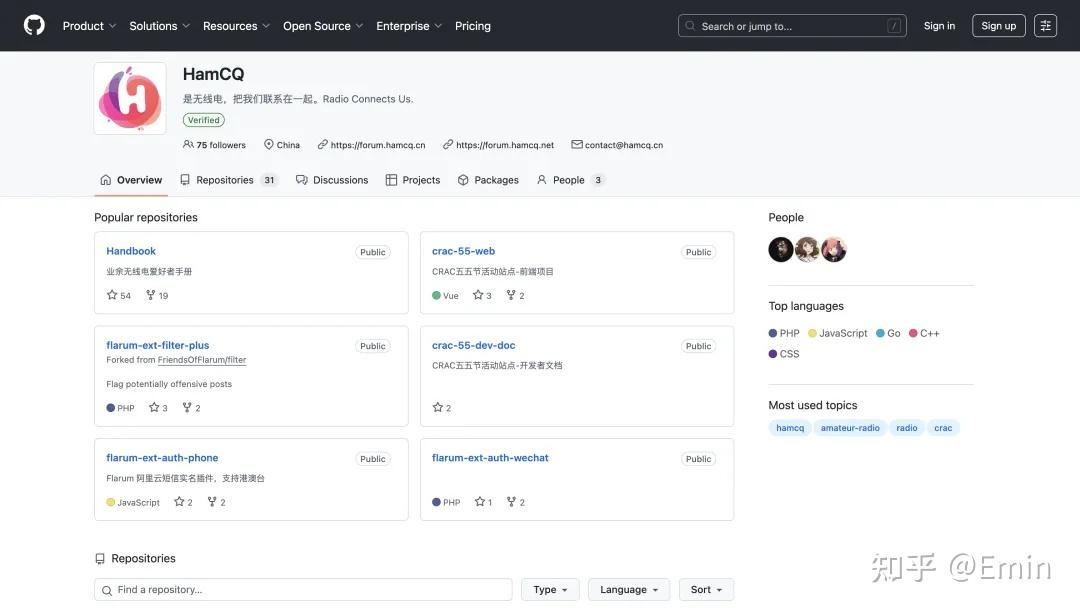
Task: Open the Type filter dropdown
Action: pos(550,590)
